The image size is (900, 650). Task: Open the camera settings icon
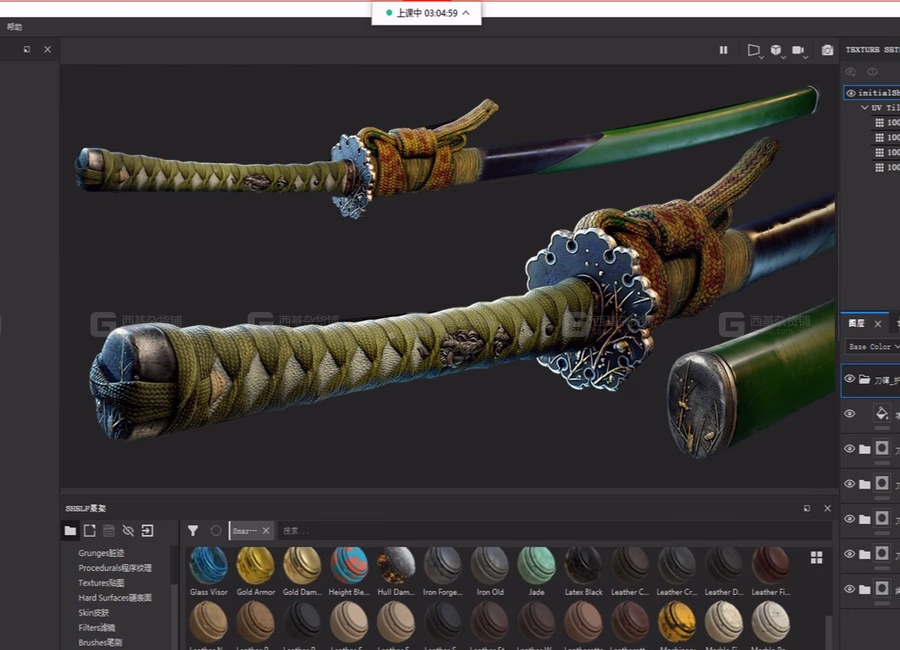[798, 51]
